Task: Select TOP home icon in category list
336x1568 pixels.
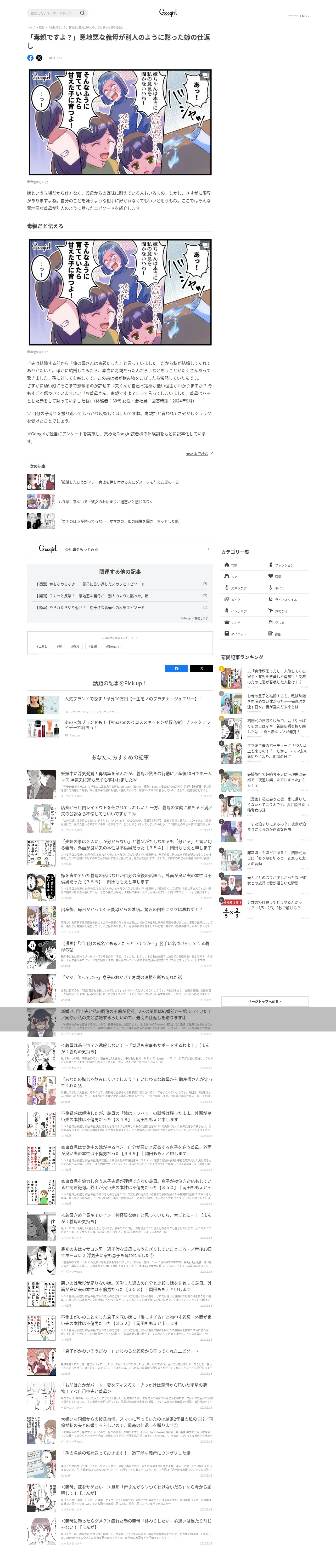Action: point(226,565)
